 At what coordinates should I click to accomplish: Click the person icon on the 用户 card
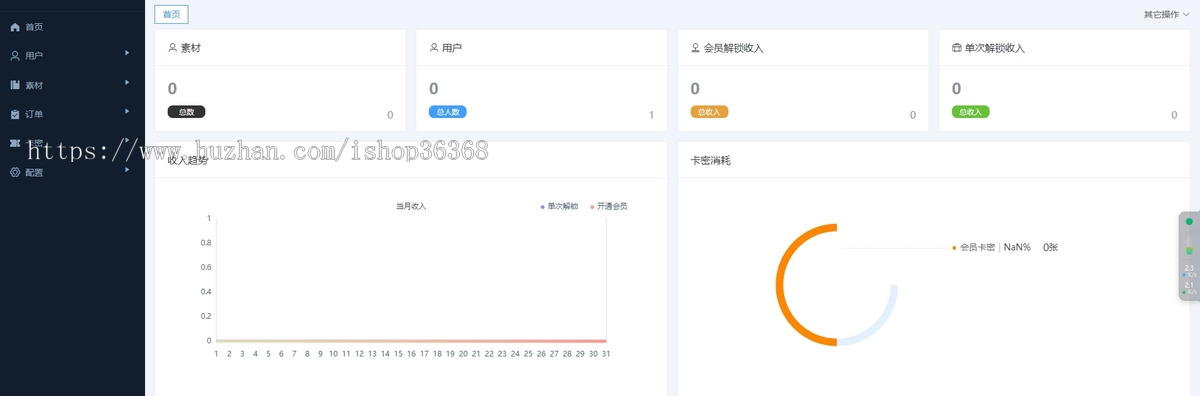point(433,47)
